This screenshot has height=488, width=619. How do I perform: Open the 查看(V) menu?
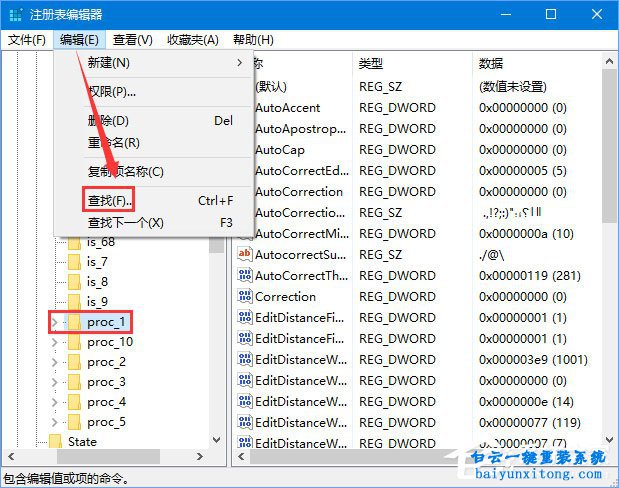pyautogui.click(x=133, y=40)
